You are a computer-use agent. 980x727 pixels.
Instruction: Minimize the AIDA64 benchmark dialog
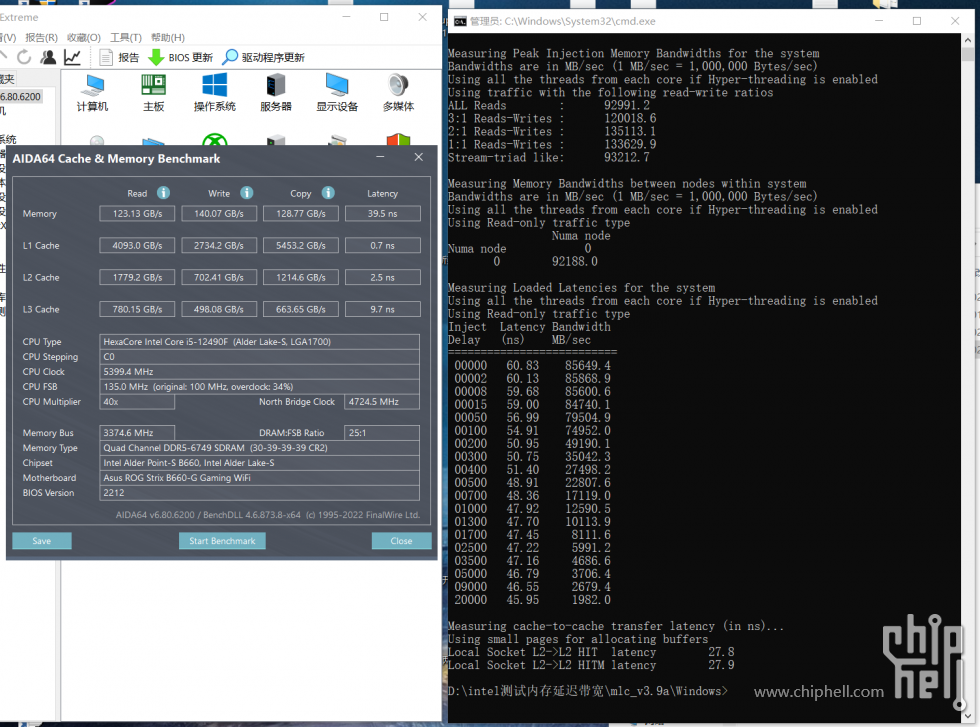(x=380, y=157)
